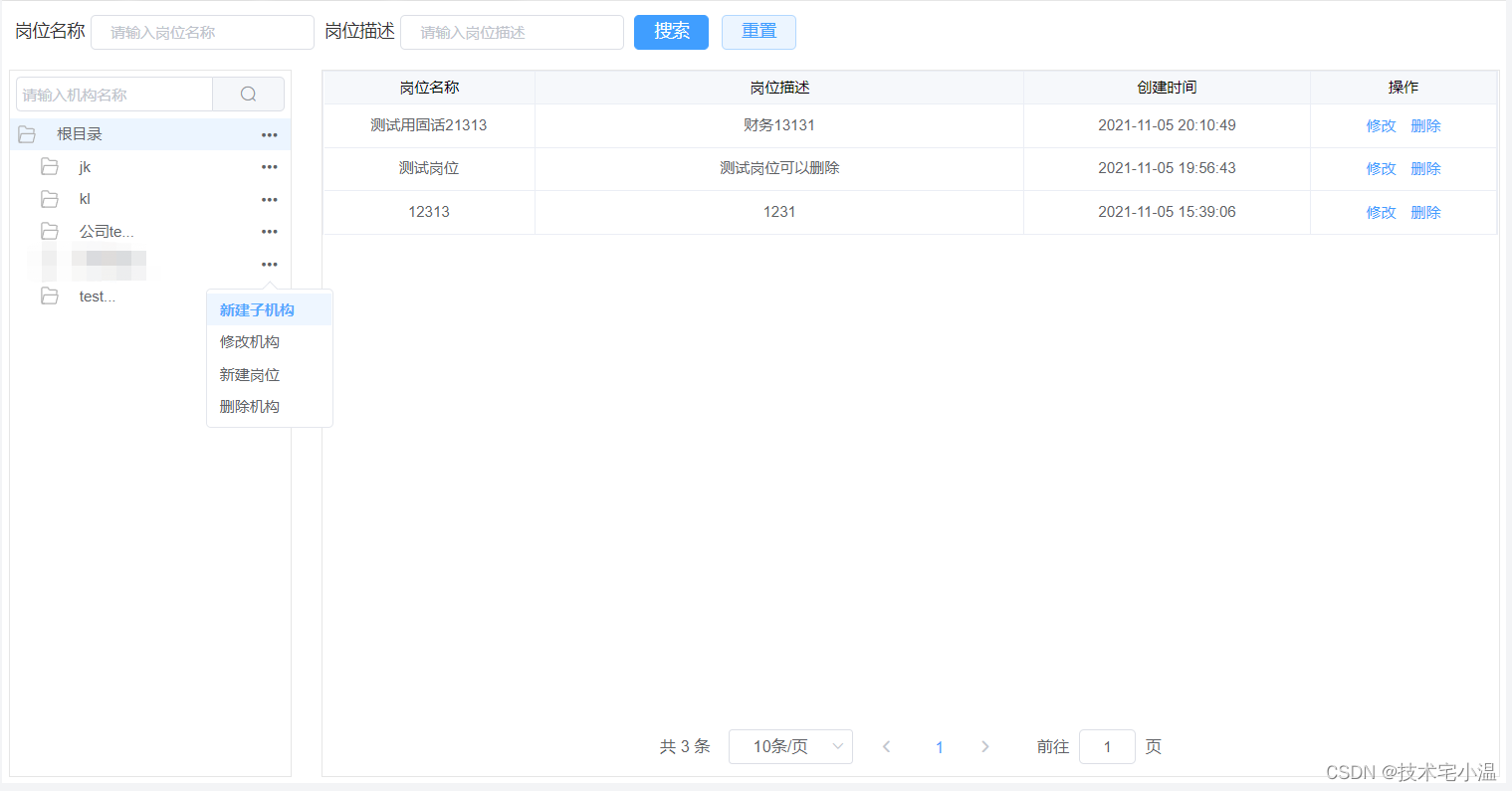Image resolution: width=1512 pixels, height=791 pixels.
Task: Click the 根目录 folder icon
Action: [x=27, y=134]
